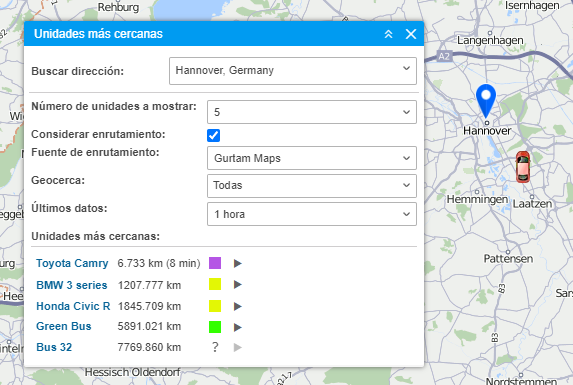The image size is (573, 385).
Task: Play route arrow for BMW 3 series
Action: (238, 285)
